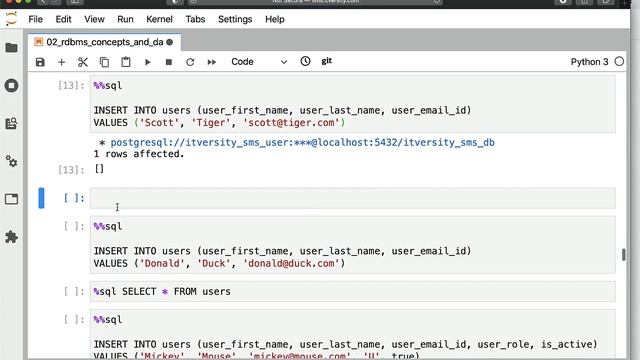Close the notebook tab via unsaved dot
Image resolution: width=640 pixels, height=360 pixels.
point(170,42)
